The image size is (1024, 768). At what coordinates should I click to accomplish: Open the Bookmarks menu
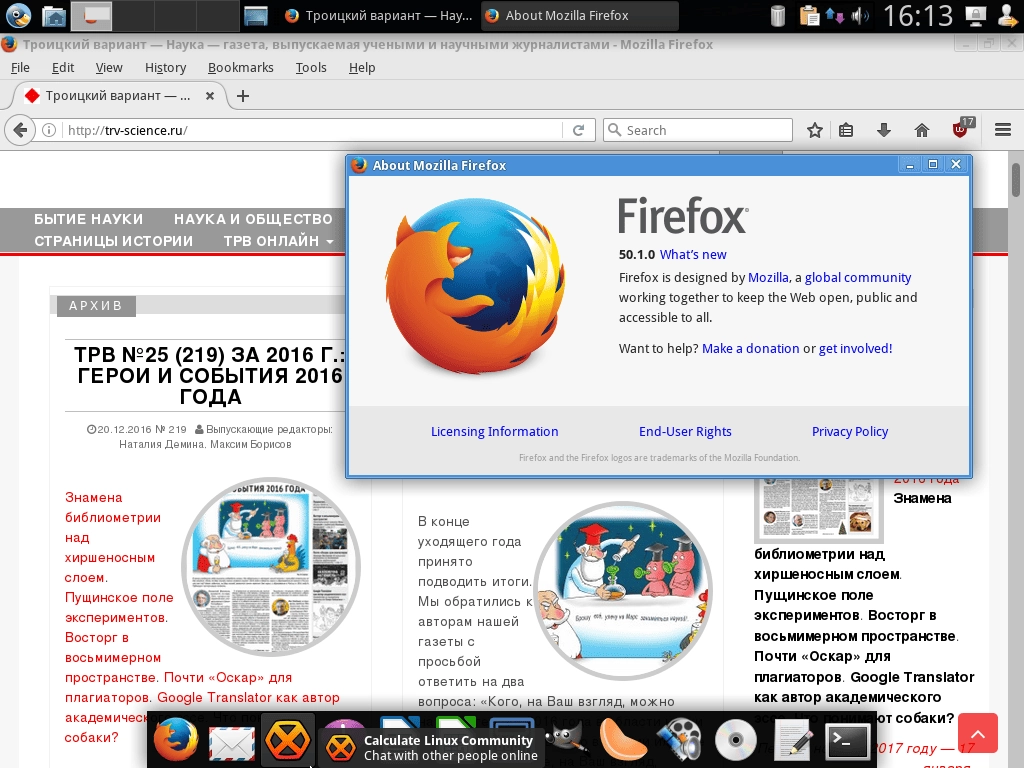[x=240, y=67]
